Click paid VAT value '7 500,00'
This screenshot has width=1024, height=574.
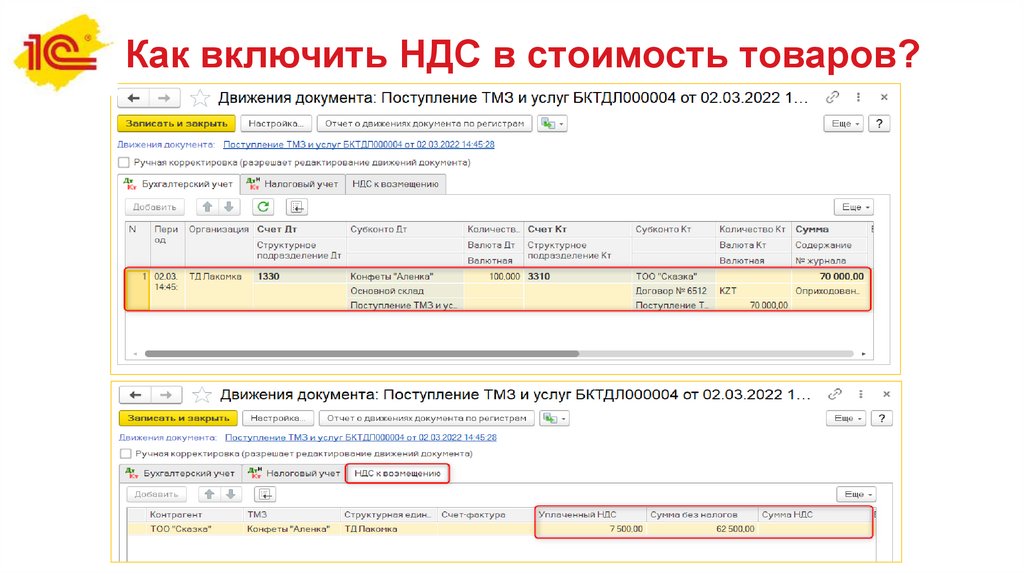[x=591, y=529]
